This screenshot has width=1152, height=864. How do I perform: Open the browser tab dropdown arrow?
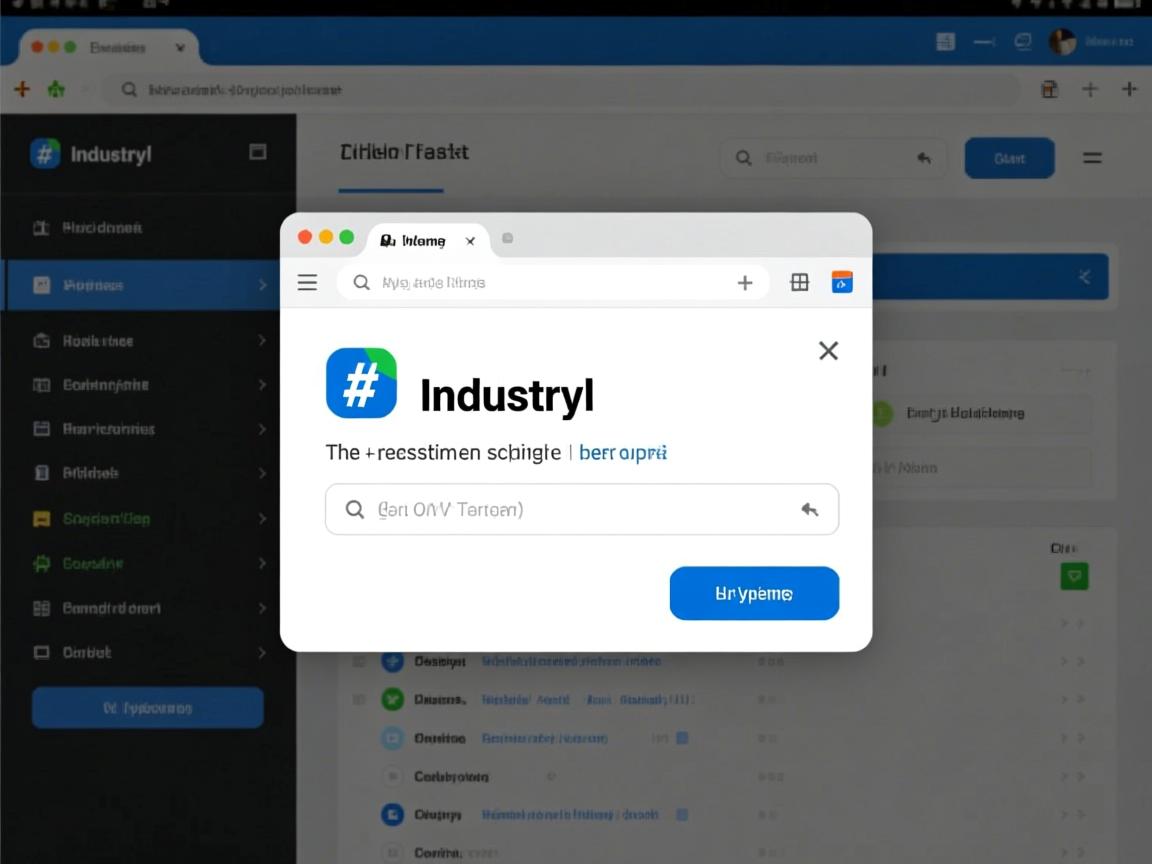[180, 48]
